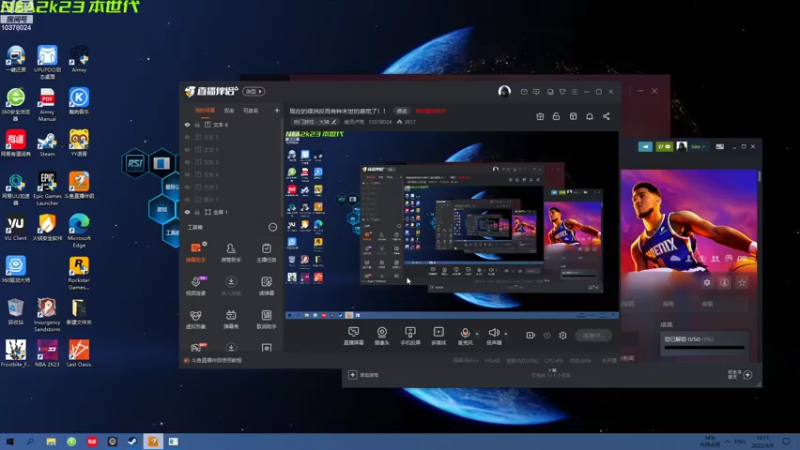This screenshot has width=800, height=450.
Task: Click the 修改 title edit button
Action: point(402,111)
